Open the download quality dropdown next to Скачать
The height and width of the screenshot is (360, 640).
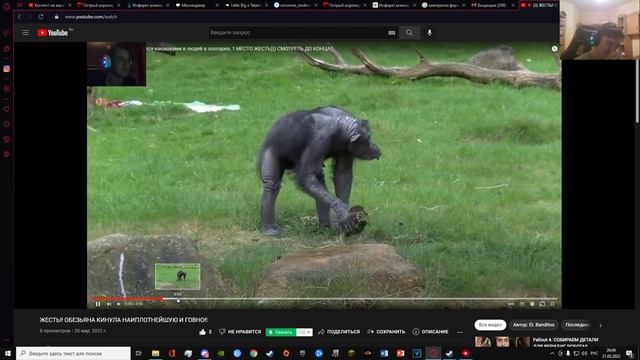(x=304, y=332)
